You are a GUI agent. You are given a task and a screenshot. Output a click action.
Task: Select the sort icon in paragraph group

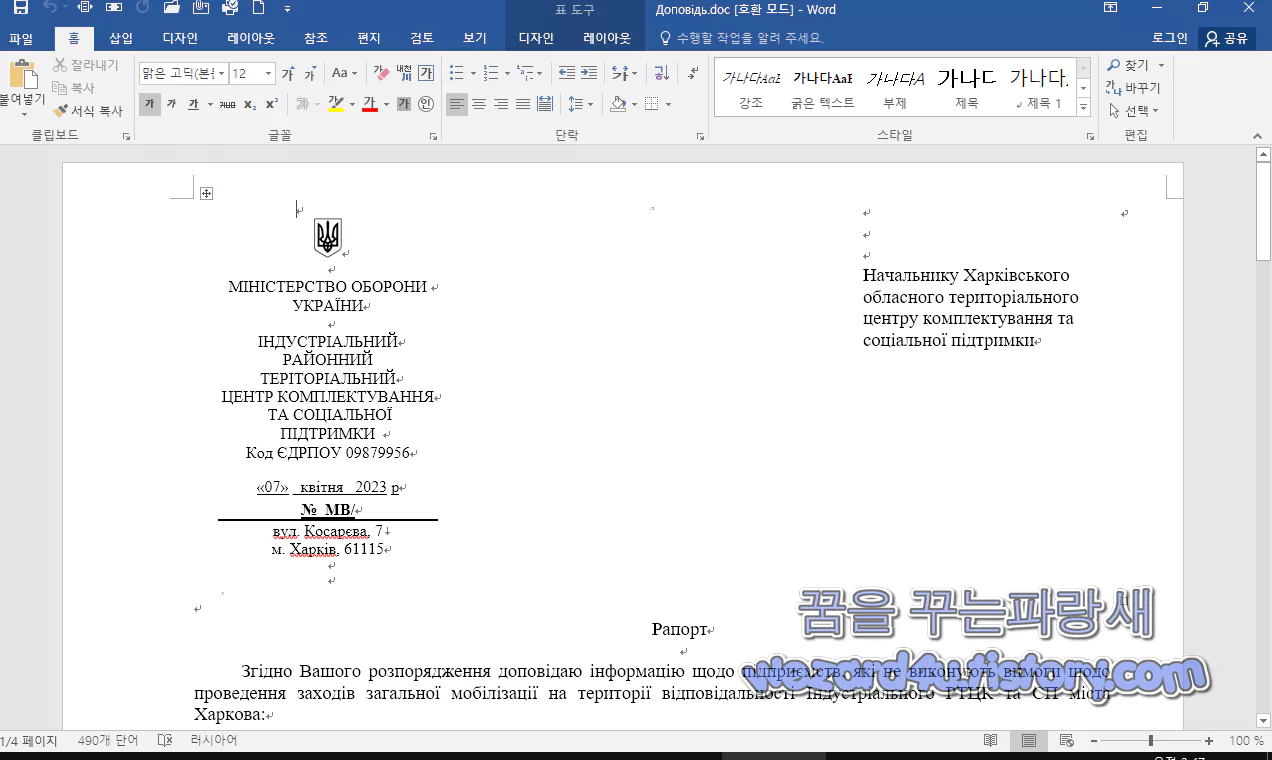(x=662, y=72)
